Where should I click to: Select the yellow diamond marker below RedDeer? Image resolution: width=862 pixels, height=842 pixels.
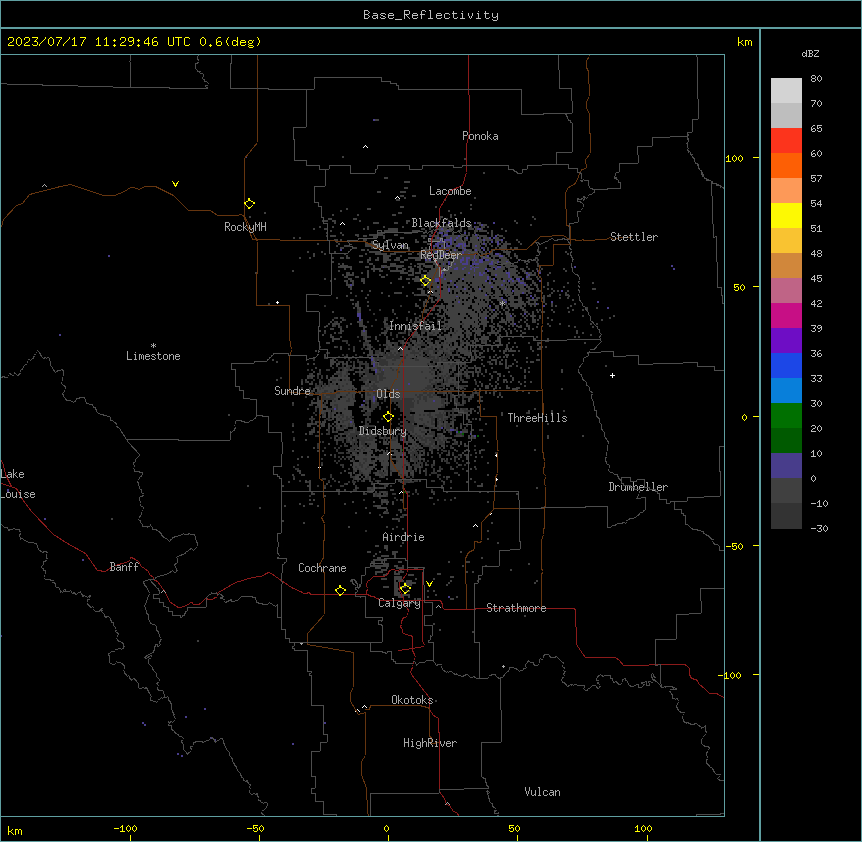[425, 281]
